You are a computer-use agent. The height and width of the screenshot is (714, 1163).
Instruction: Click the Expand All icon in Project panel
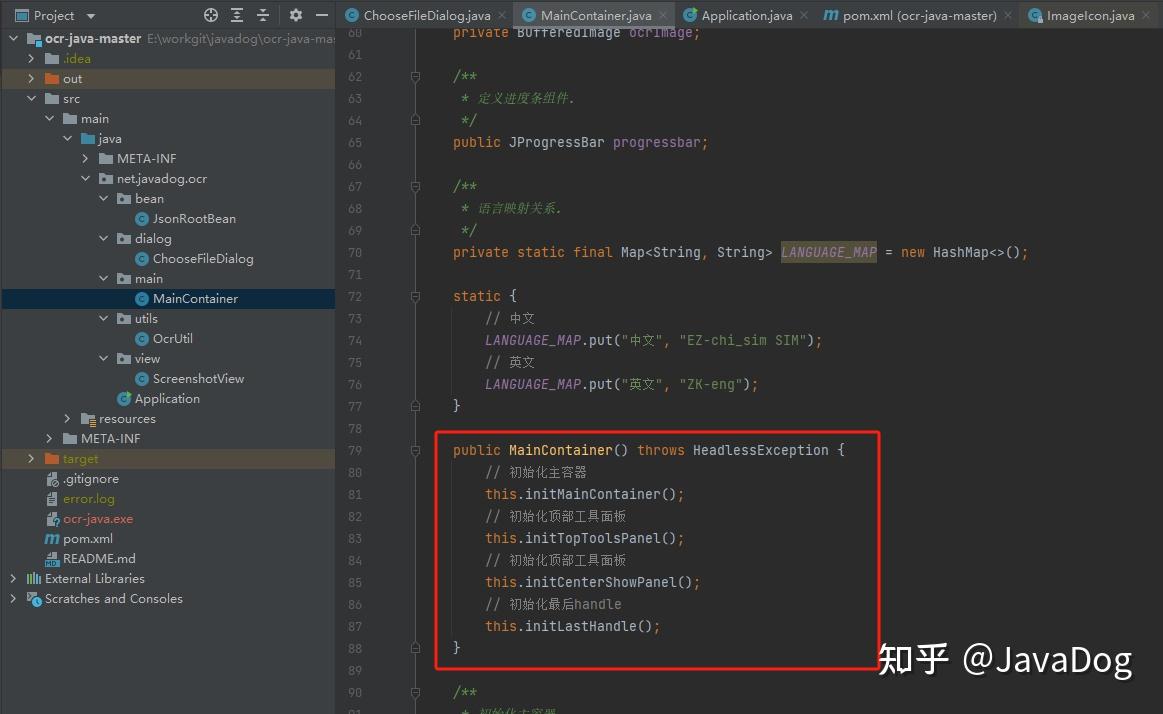(237, 15)
